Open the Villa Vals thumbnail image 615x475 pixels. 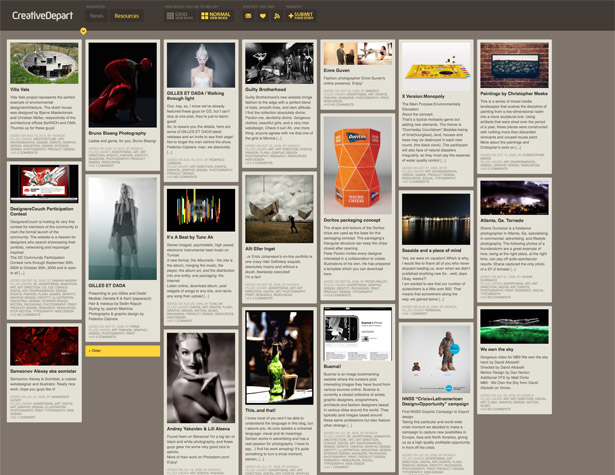pyautogui.click(x=44, y=63)
